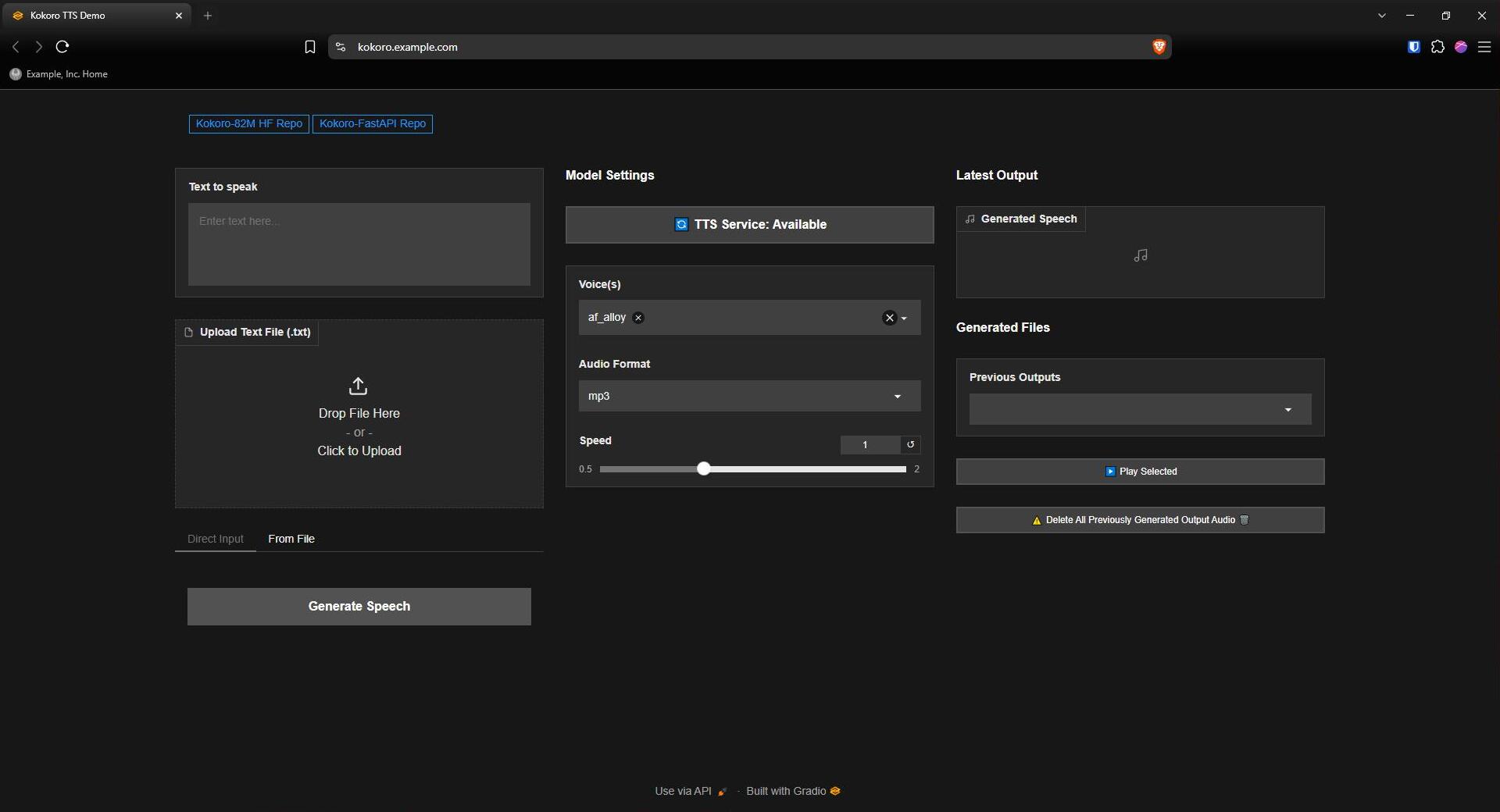Reload the page with the refresh icon
This screenshot has width=1500, height=812.
tap(62, 47)
